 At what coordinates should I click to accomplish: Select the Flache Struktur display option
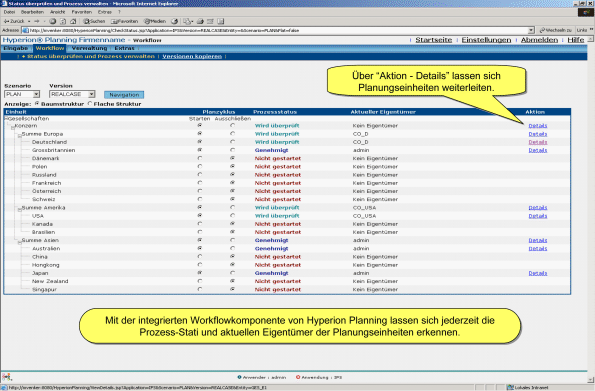(x=90, y=103)
